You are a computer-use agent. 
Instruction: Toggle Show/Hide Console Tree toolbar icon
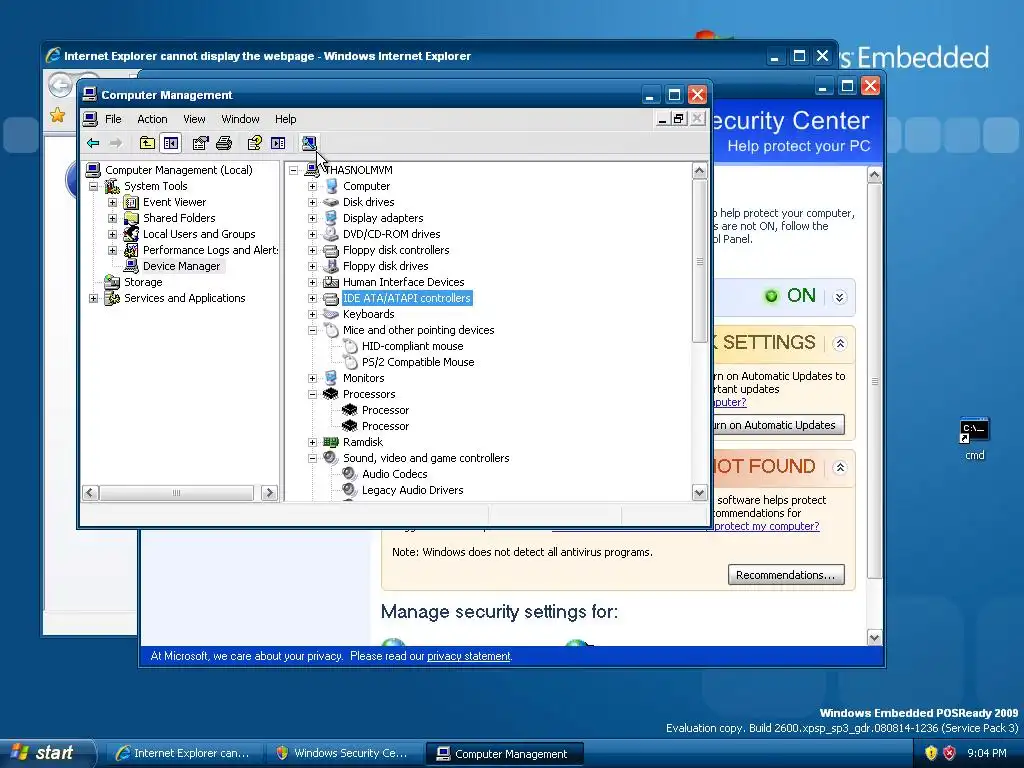click(x=171, y=143)
